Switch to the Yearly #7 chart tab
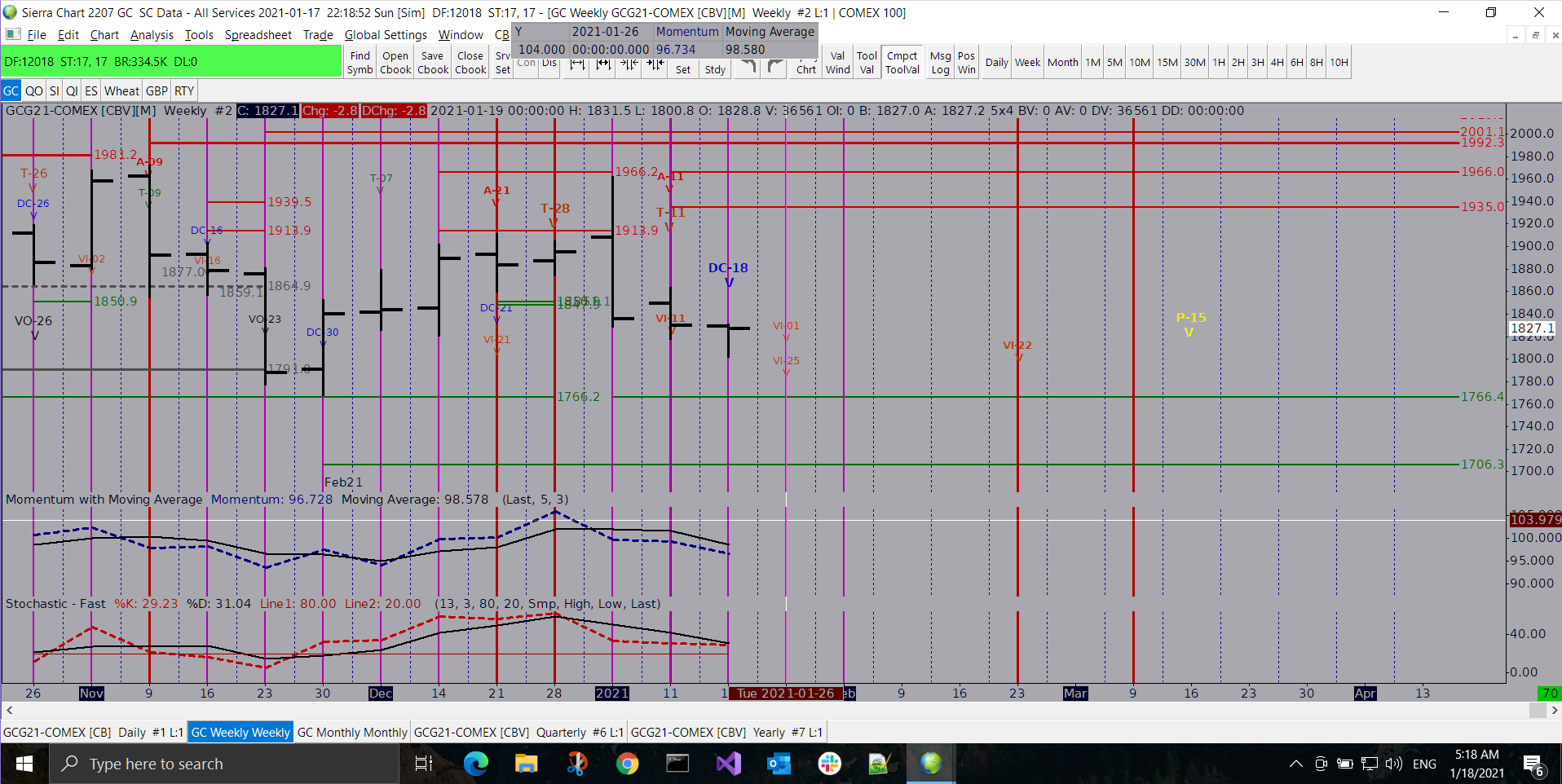 (x=727, y=732)
